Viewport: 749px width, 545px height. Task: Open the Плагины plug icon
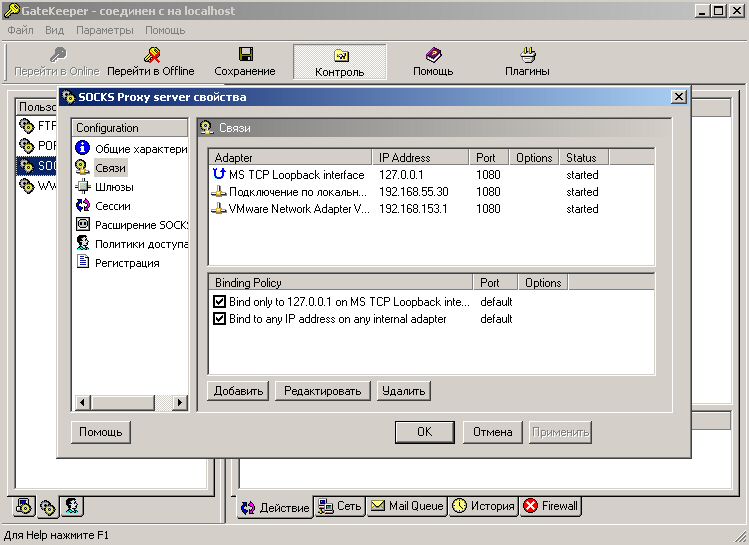point(528,54)
